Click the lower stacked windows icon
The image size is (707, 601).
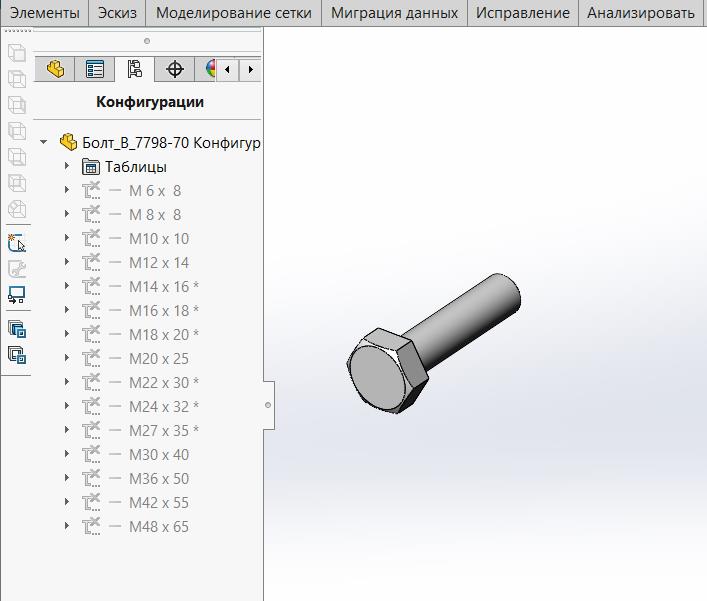coord(17,355)
